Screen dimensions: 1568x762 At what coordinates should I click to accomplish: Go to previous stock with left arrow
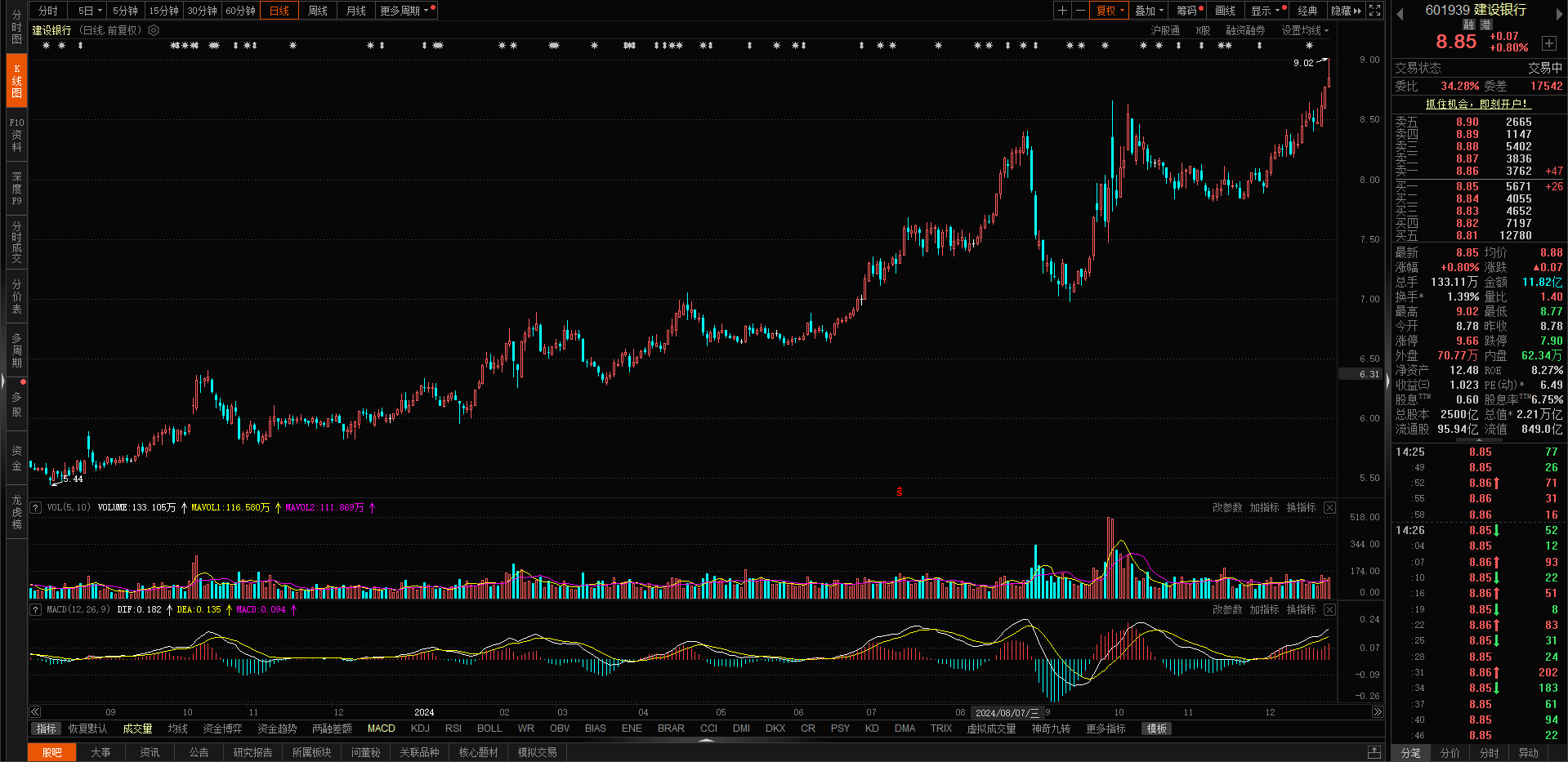[1400, 14]
